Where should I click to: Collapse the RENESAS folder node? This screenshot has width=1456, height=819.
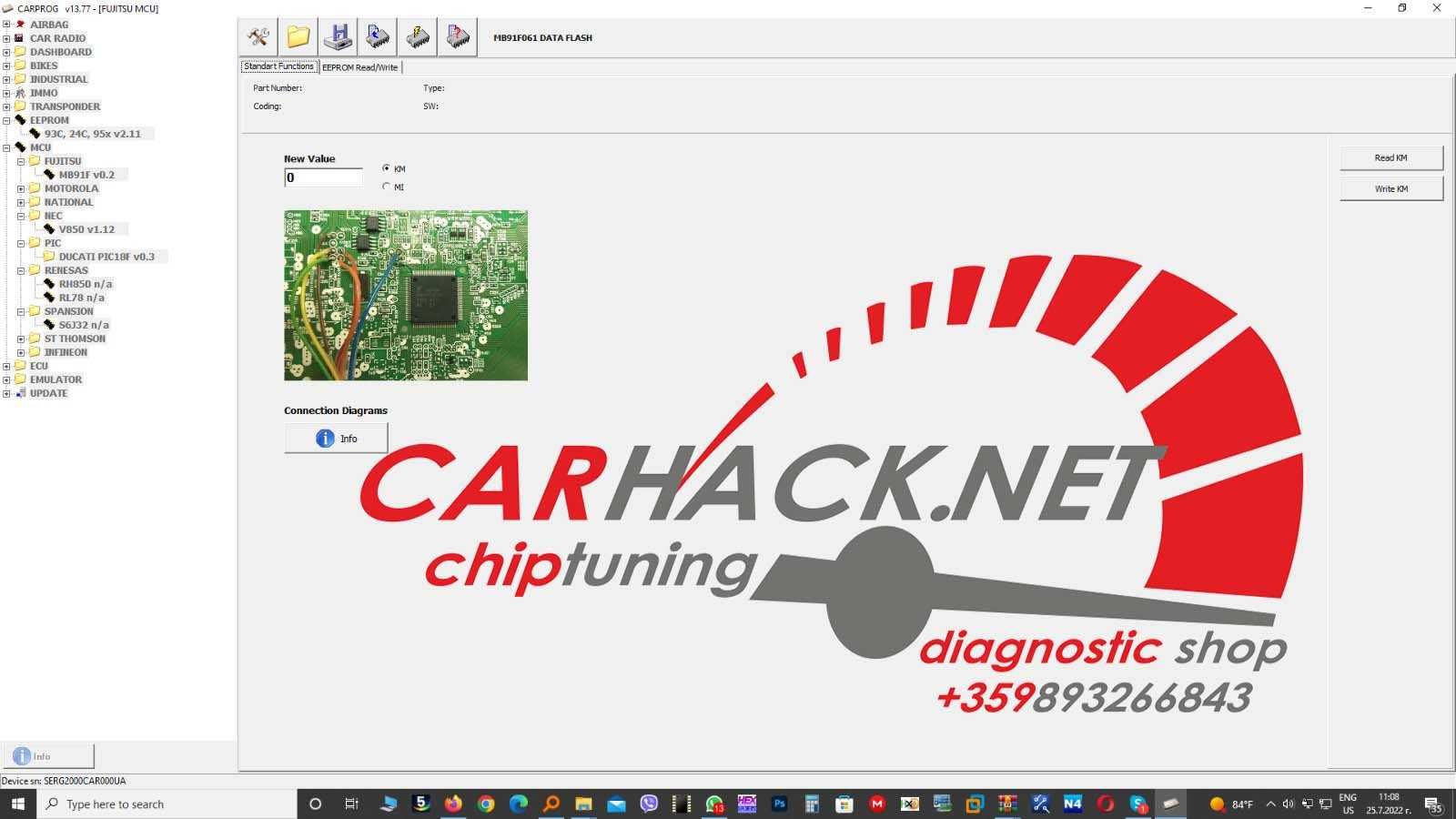[x=21, y=270]
